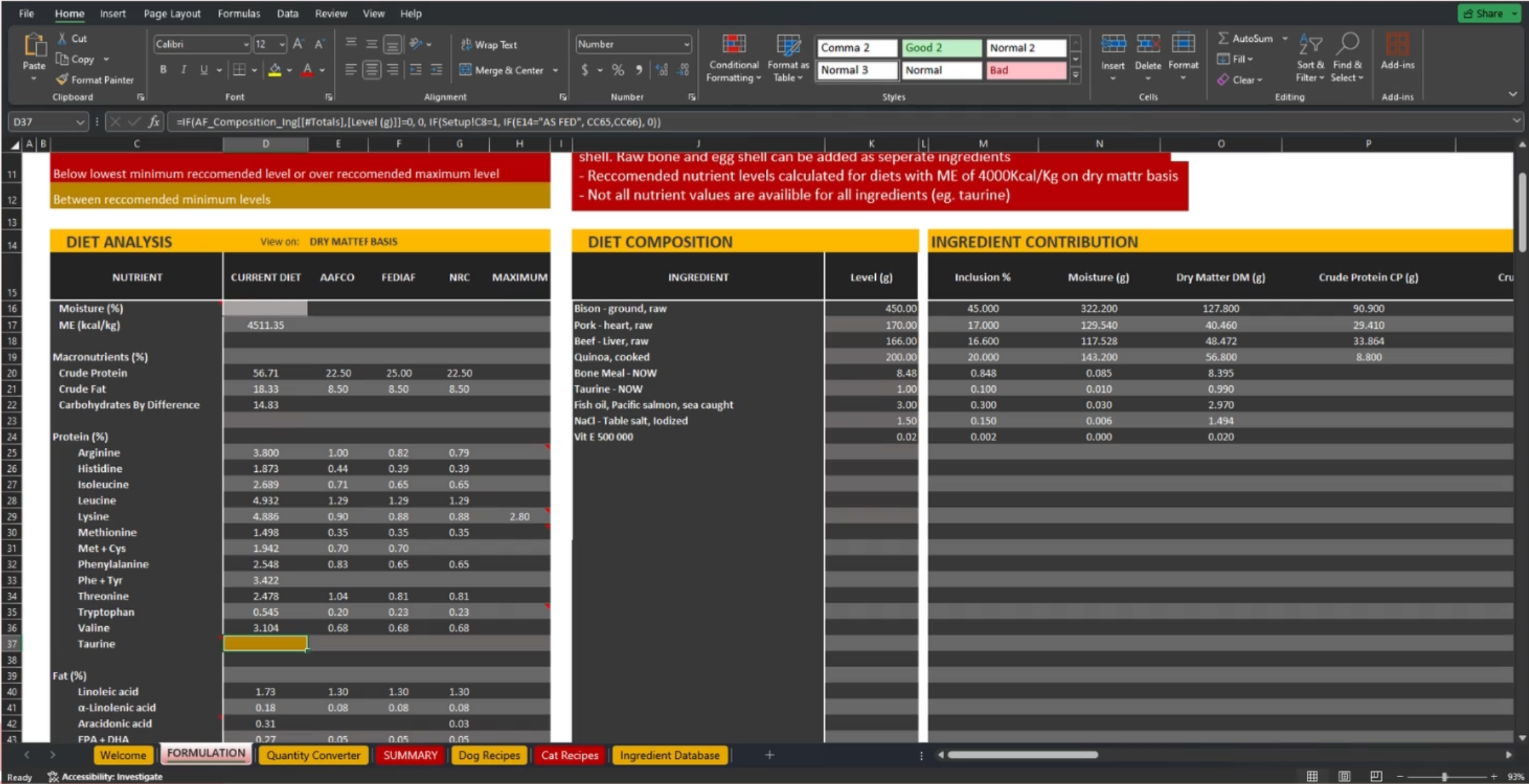The image size is (1529, 784).
Task: Apply Percent Style to cell
Action: [618, 70]
